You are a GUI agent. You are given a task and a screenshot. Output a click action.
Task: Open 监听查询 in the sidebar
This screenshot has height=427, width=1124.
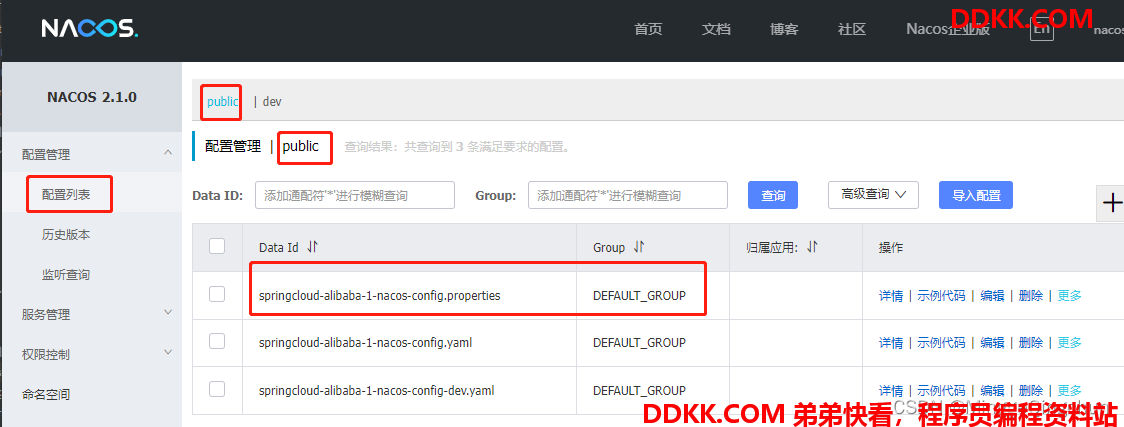coord(66,274)
